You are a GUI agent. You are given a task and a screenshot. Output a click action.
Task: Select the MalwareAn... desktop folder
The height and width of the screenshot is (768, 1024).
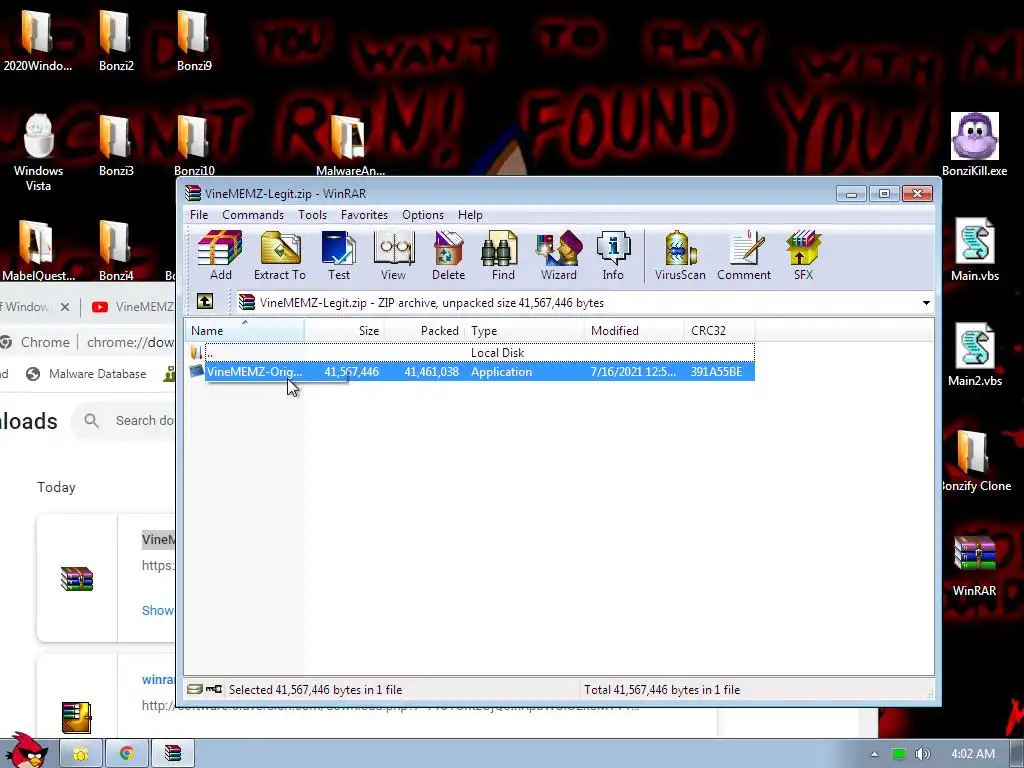[350, 144]
